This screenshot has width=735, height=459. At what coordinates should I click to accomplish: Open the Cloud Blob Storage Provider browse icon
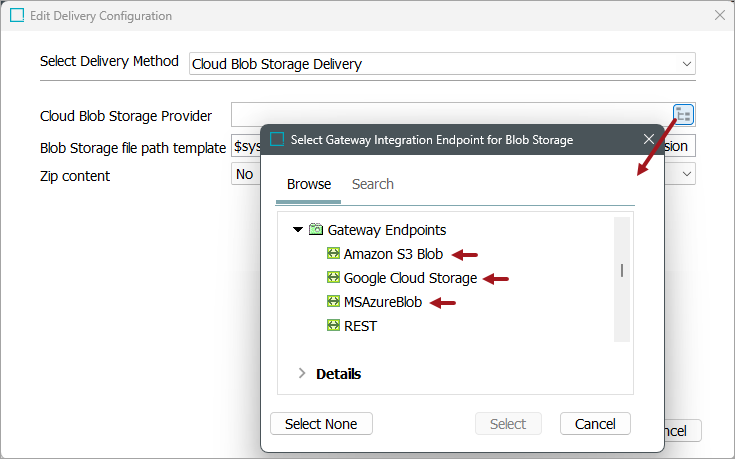684,115
